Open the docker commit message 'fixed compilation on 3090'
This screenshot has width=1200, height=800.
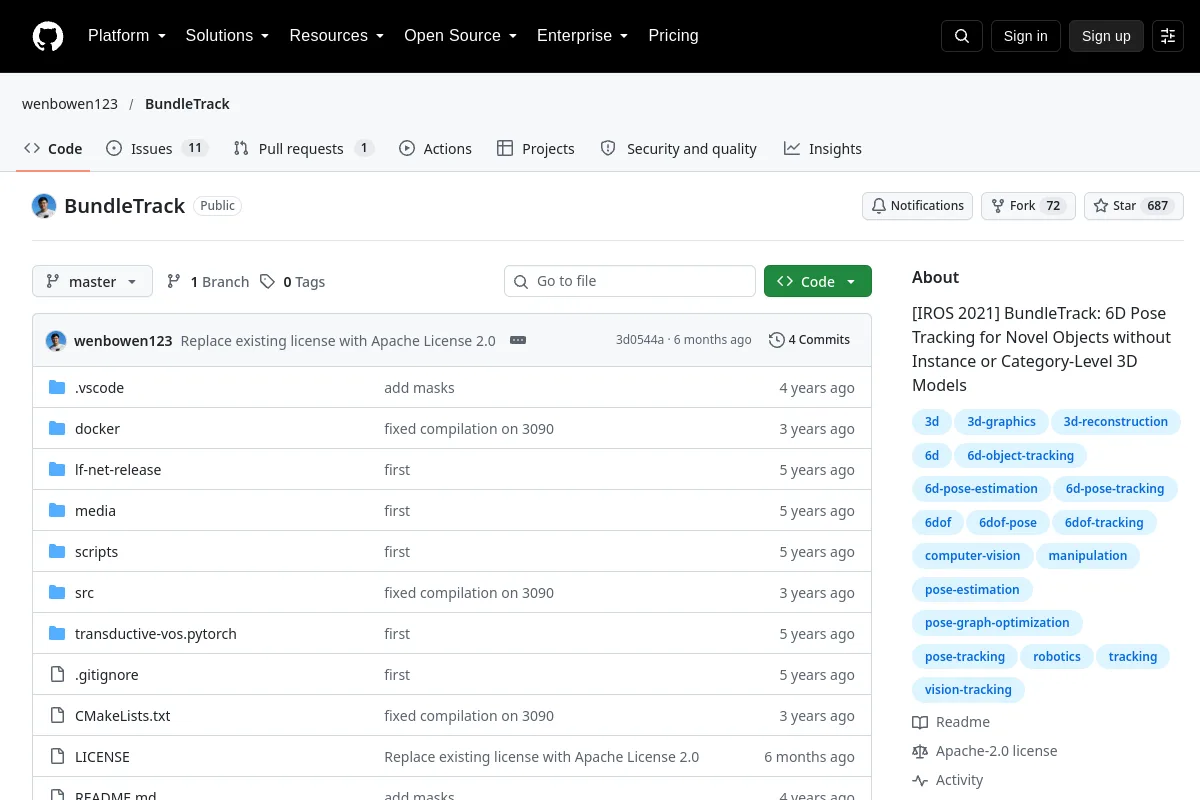tap(469, 429)
